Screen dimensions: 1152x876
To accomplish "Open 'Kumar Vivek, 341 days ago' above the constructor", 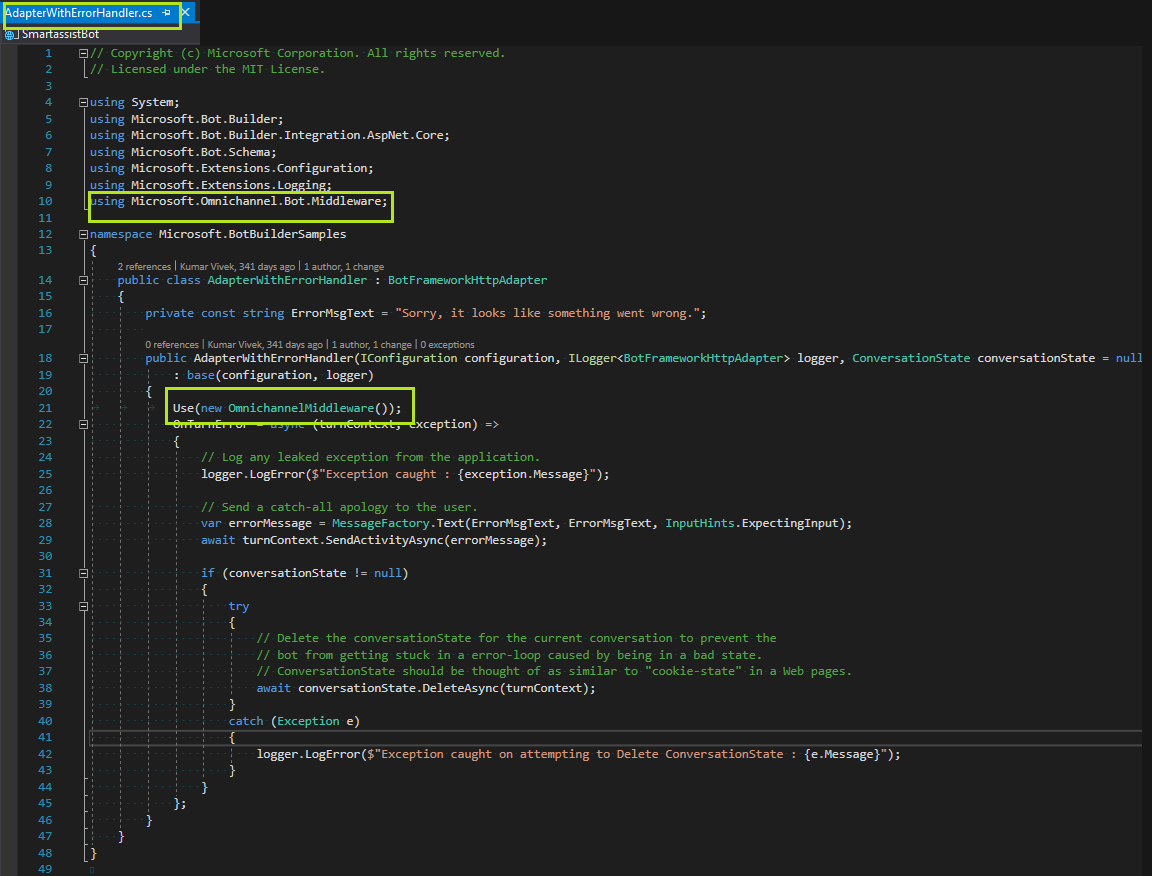I will (x=265, y=345).
